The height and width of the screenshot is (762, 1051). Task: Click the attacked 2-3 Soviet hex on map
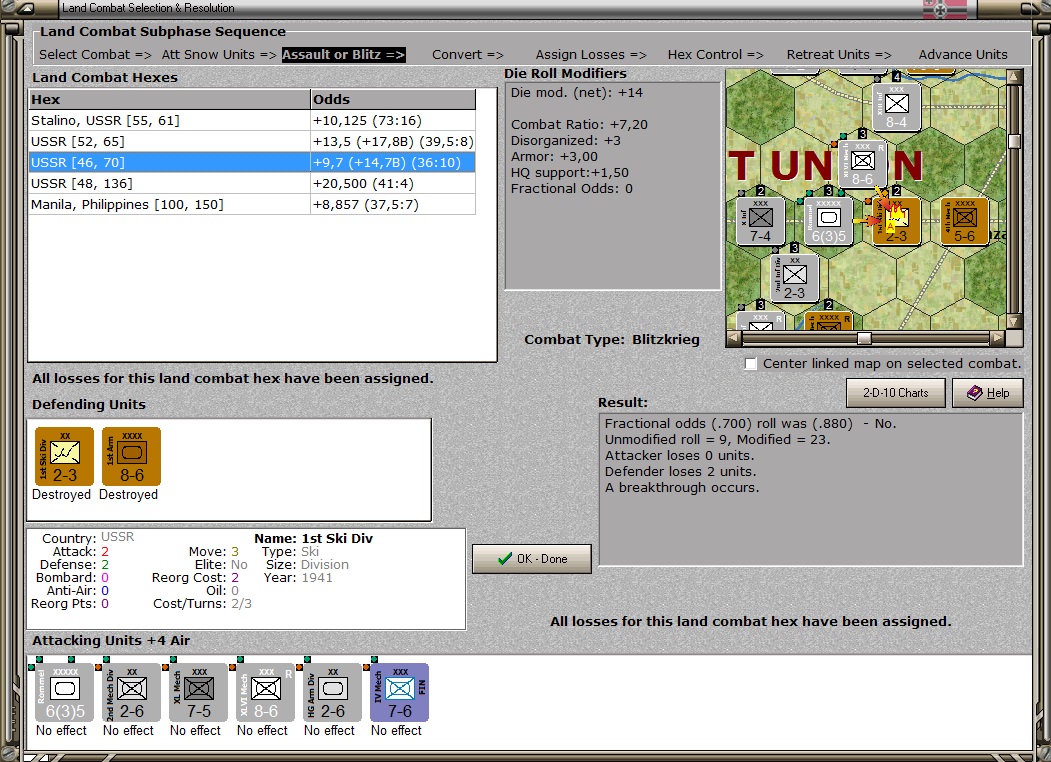click(896, 221)
